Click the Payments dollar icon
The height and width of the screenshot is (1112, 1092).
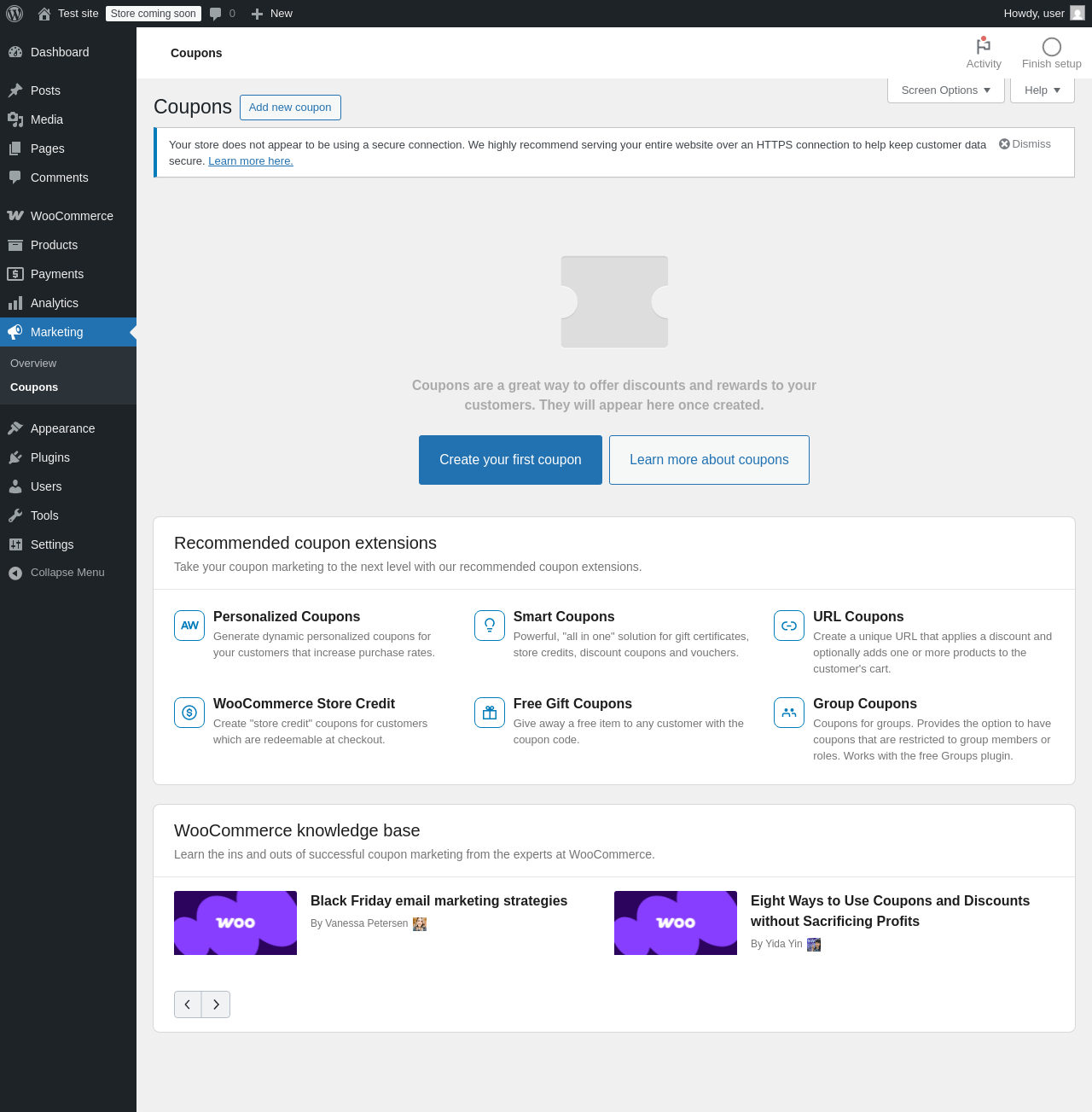[15, 274]
